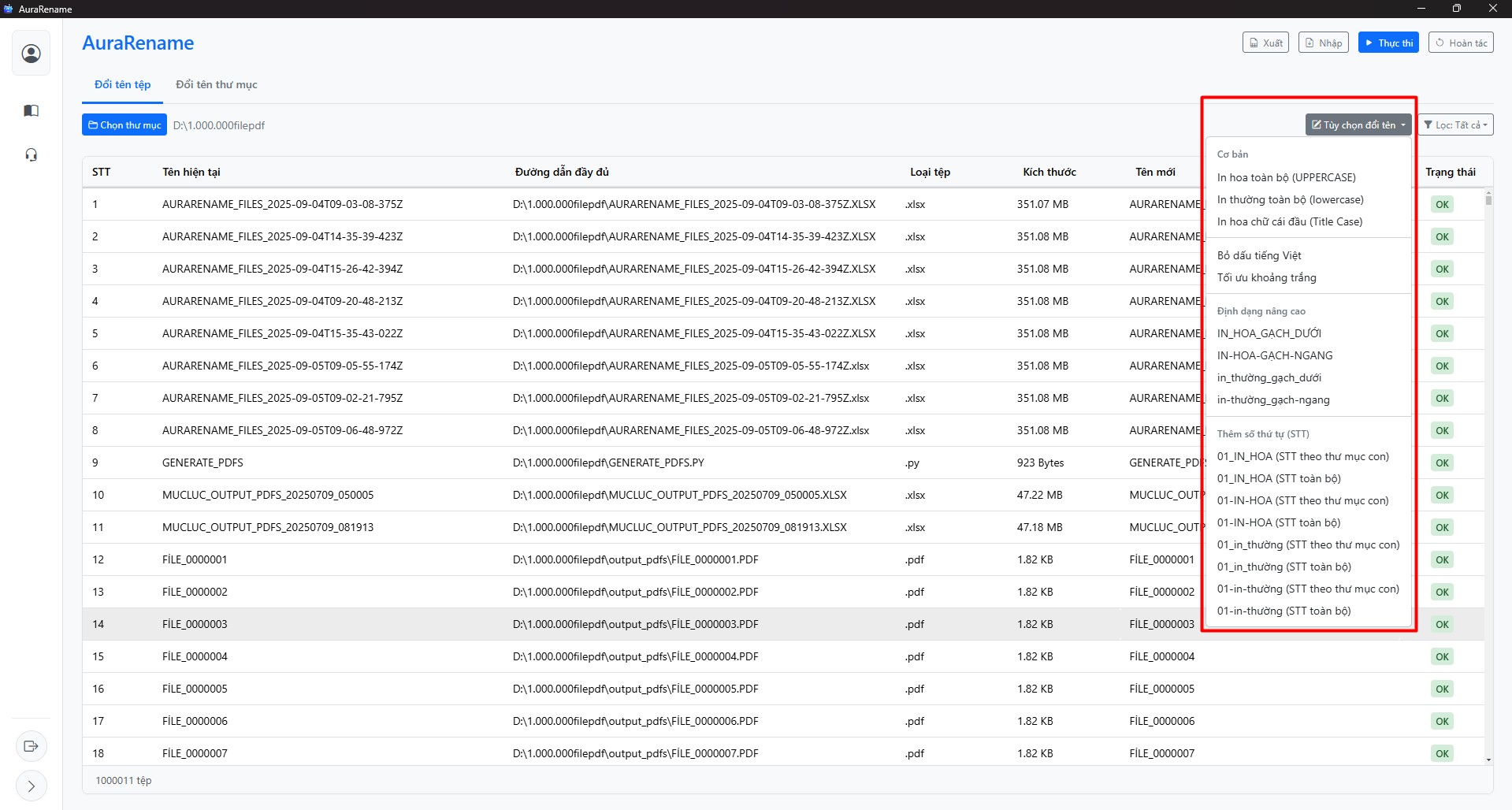
Task: Click the Hoàn tác undo button
Action: click(1461, 43)
